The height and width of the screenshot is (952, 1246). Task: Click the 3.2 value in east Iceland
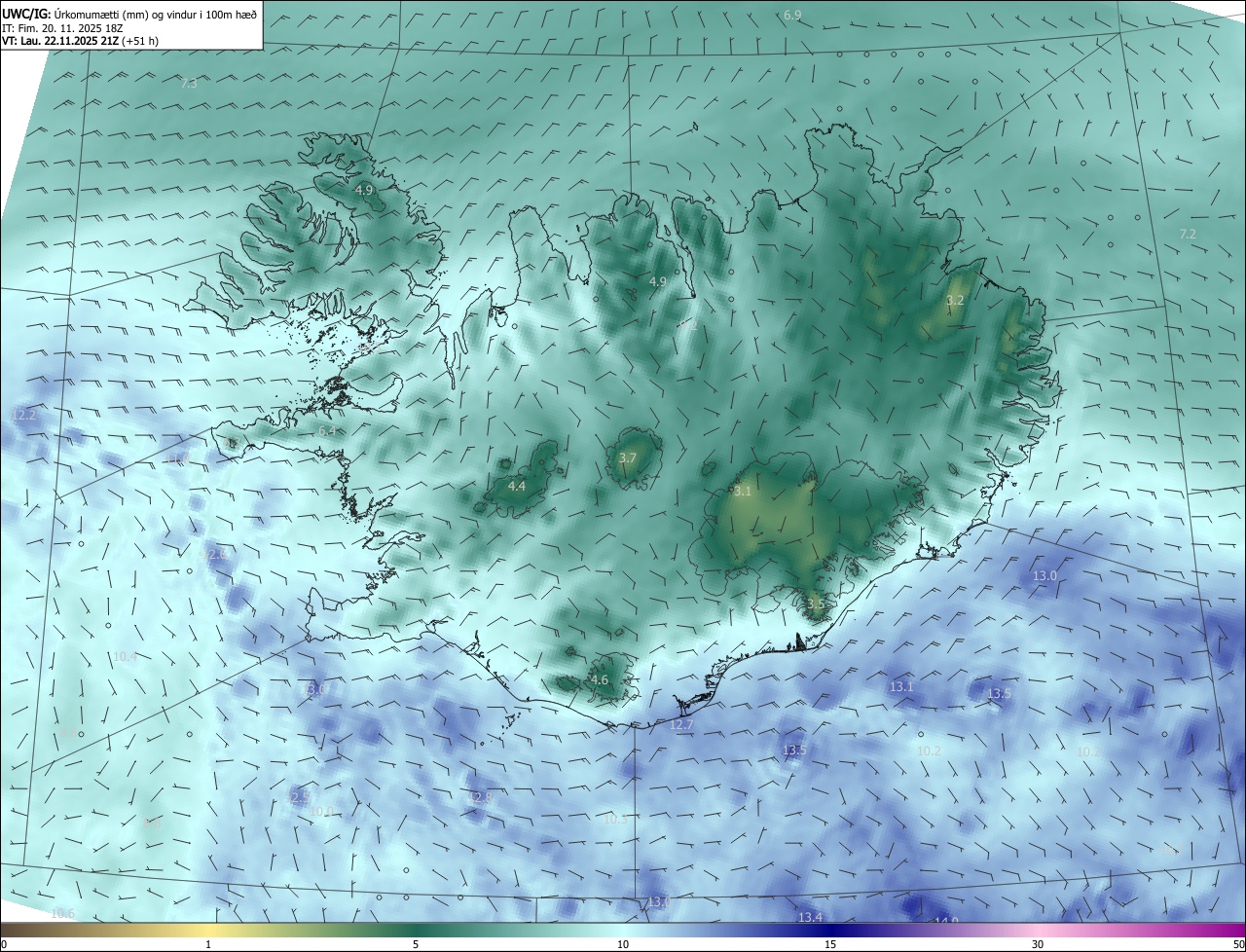tap(955, 301)
